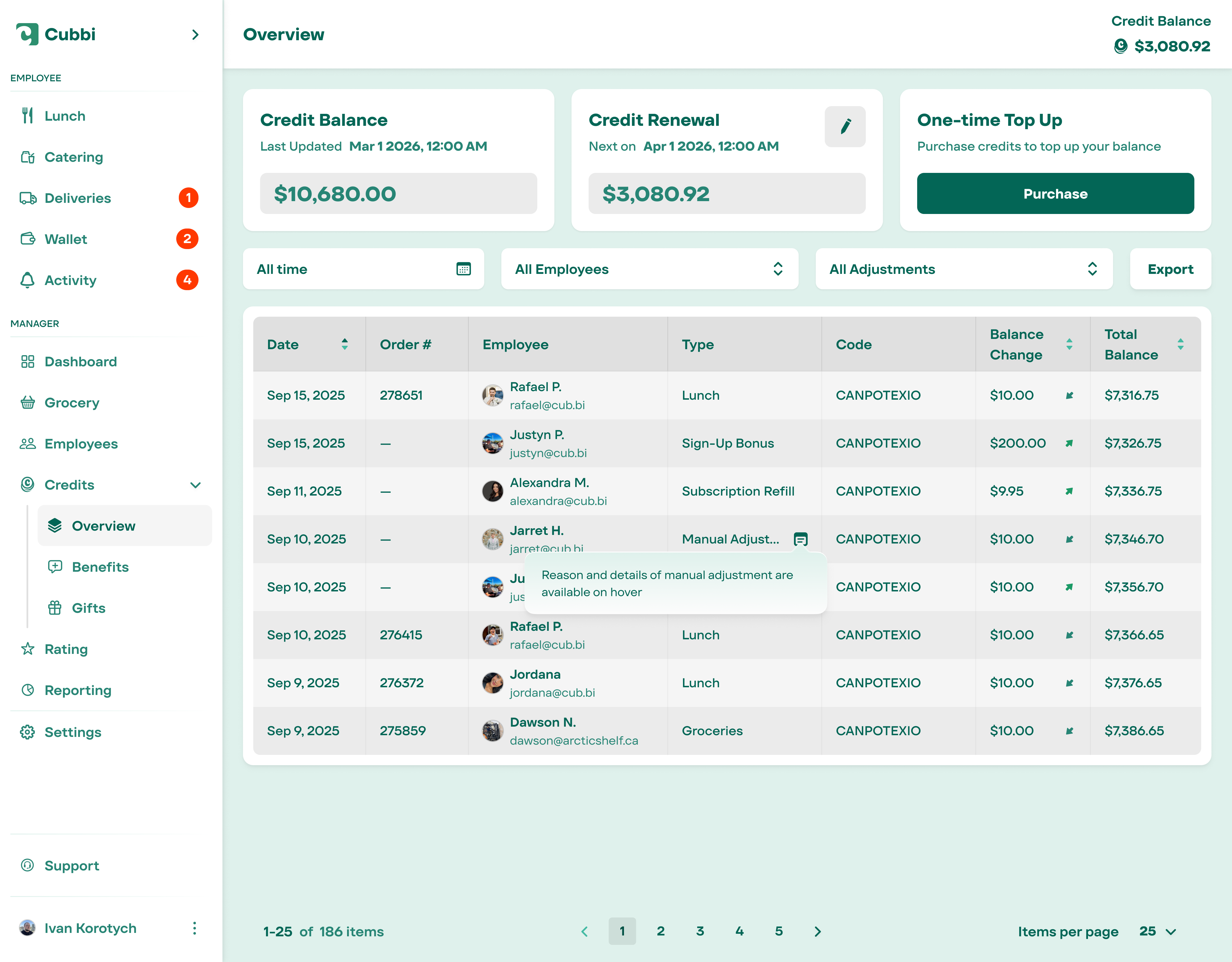1232x962 pixels.
Task: Click the Support headset icon
Action: point(28,865)
